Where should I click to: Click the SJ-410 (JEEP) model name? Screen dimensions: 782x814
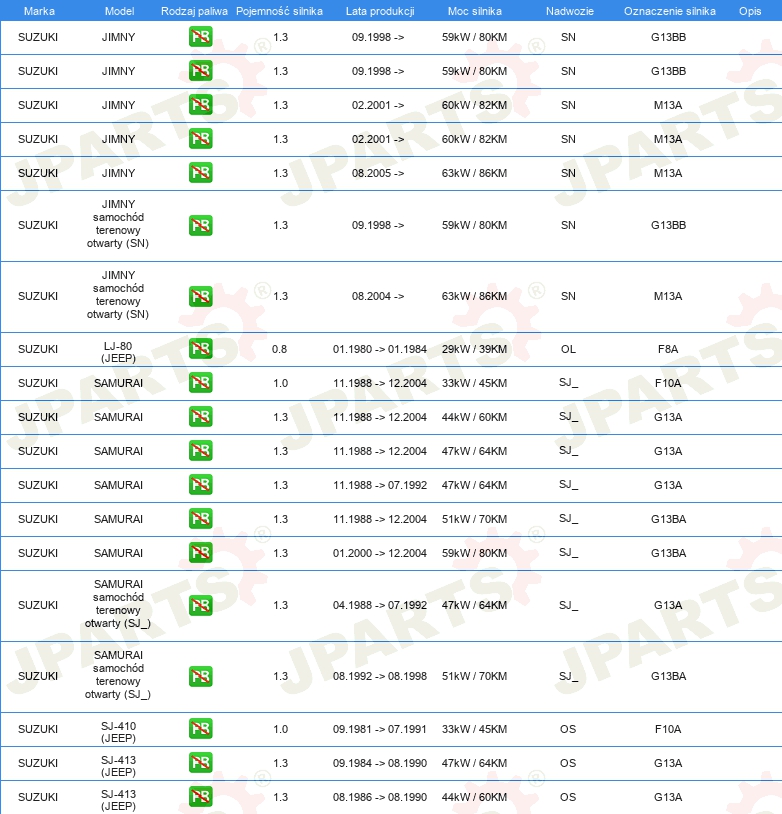click(x=118, y=729)
